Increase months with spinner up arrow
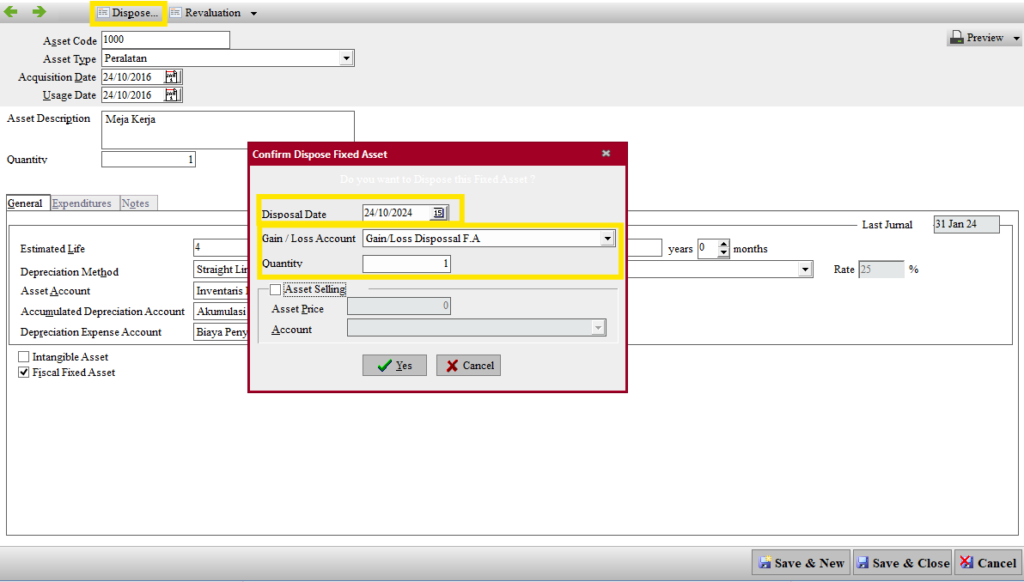Viewport: 1024px width, 582px height. (723, 244)
